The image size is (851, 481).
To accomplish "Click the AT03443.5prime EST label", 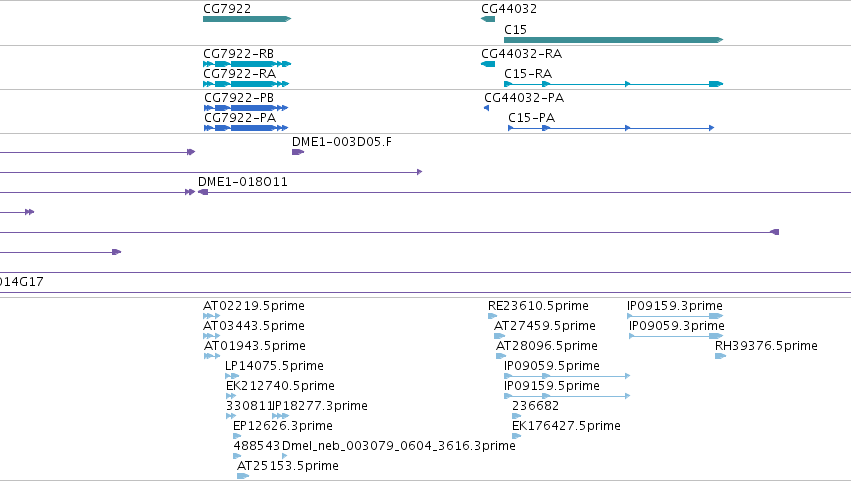I will [x=254, y=326].
